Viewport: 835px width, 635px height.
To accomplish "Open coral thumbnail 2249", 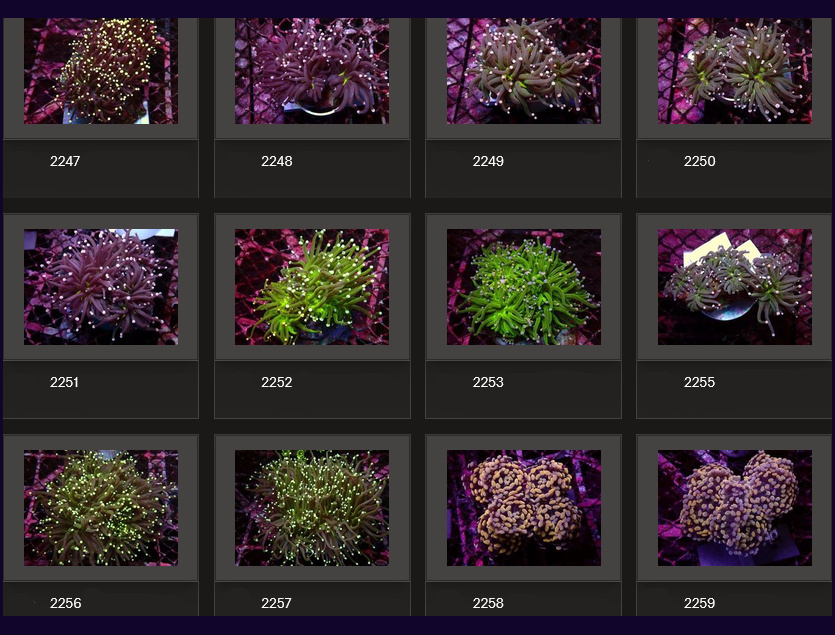I will point(523,71).
